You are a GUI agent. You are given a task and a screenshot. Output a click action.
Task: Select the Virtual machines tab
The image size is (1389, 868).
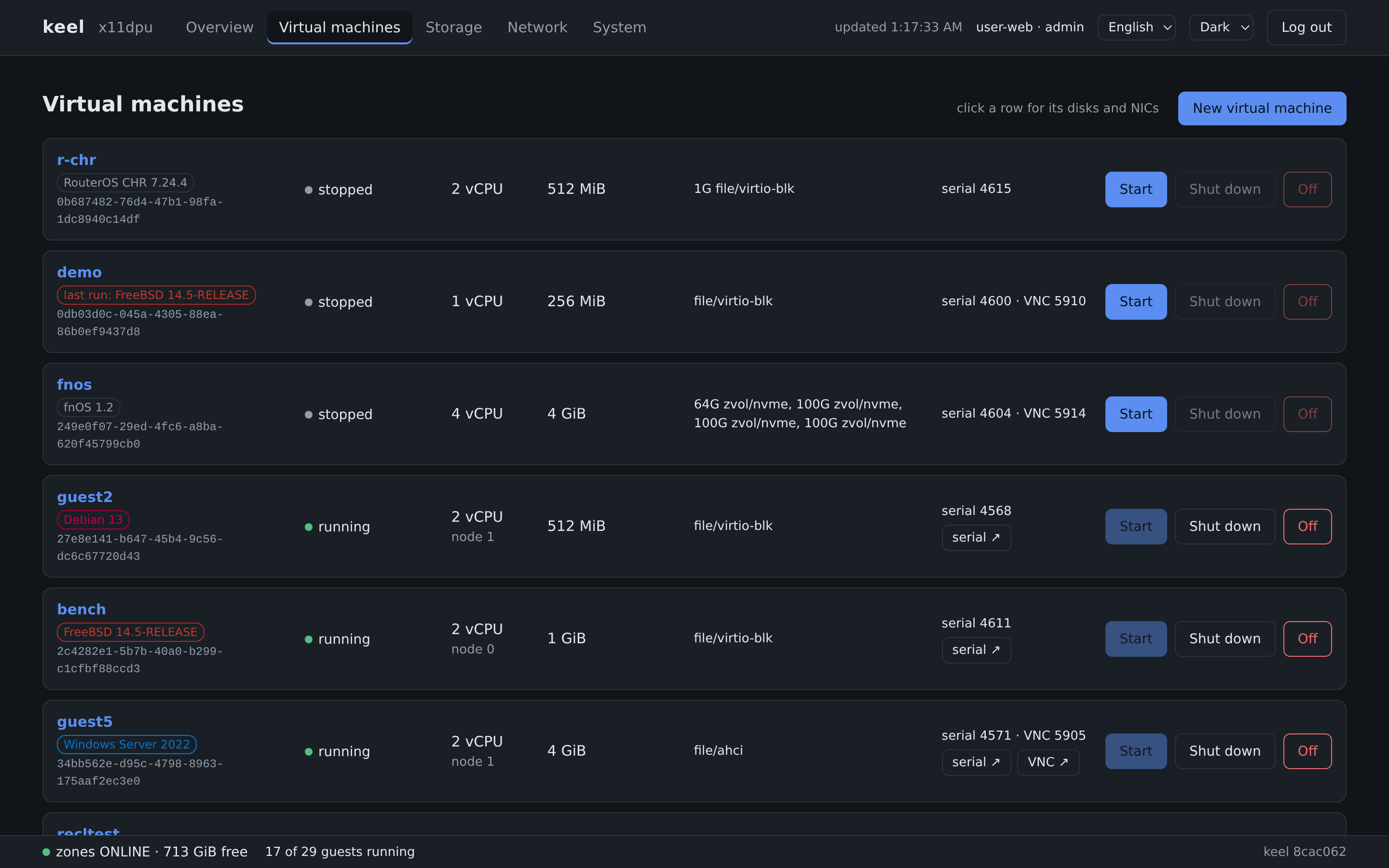pyautogui.click(x=339, y=27)
